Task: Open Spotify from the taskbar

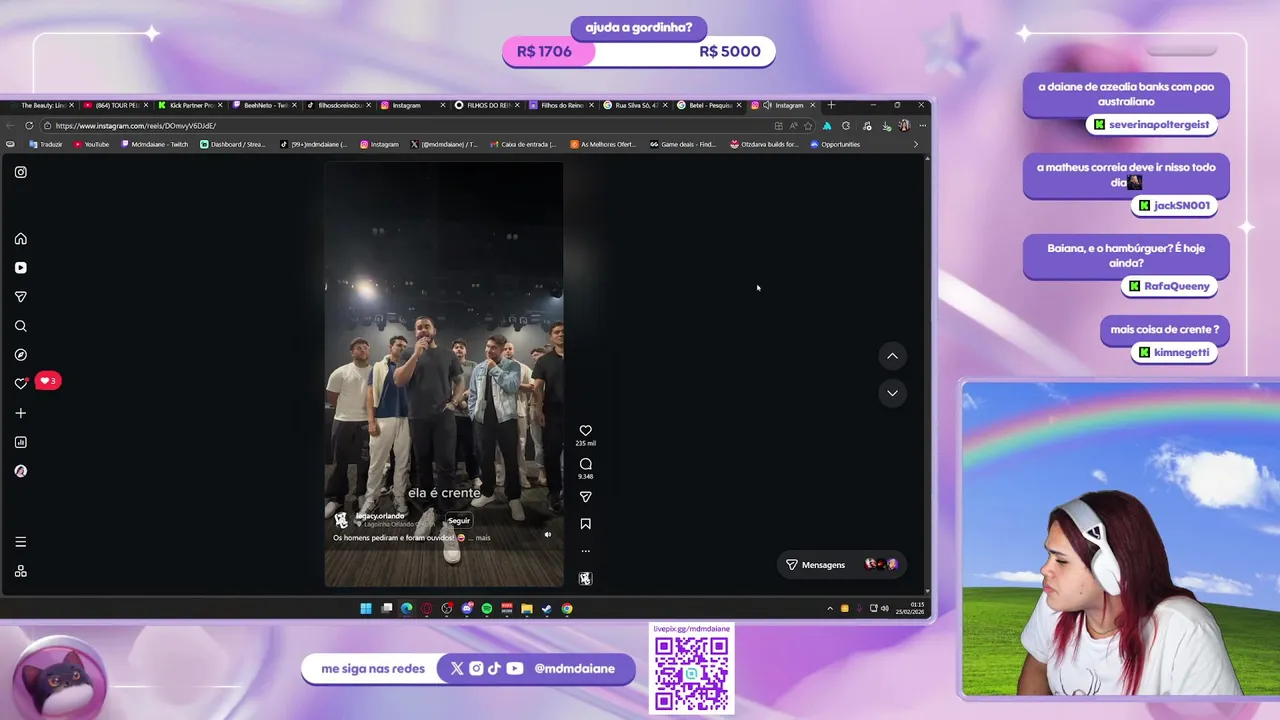Action: 487,608
